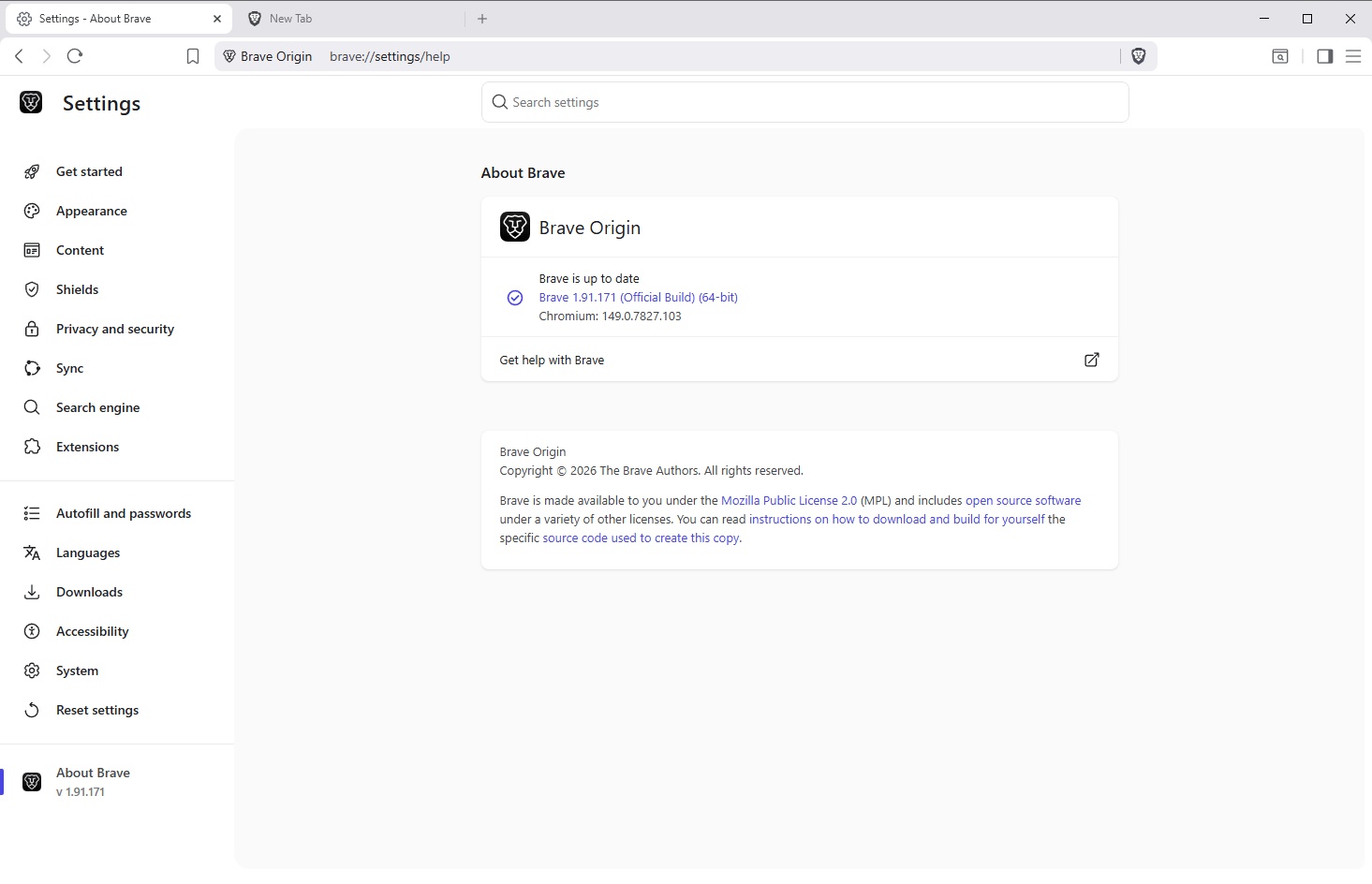
Task: Go back using the browser back arrow
Action: 19,56
